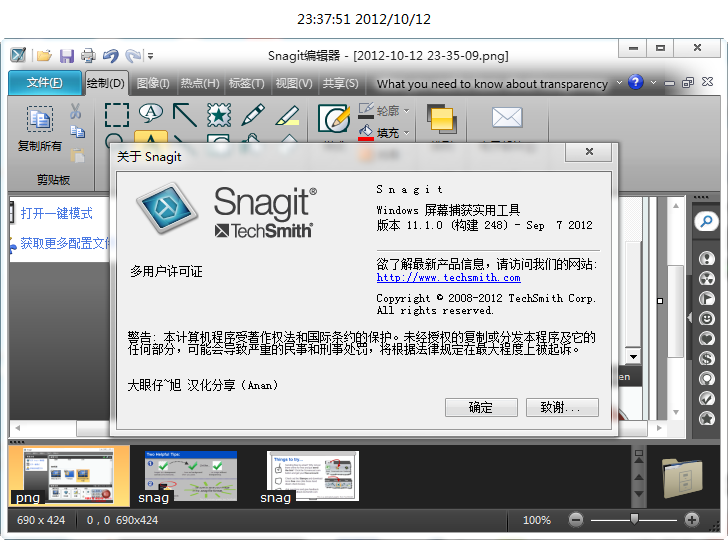
Task: Toggle the checkmark flag
Action: click(707, 398)
